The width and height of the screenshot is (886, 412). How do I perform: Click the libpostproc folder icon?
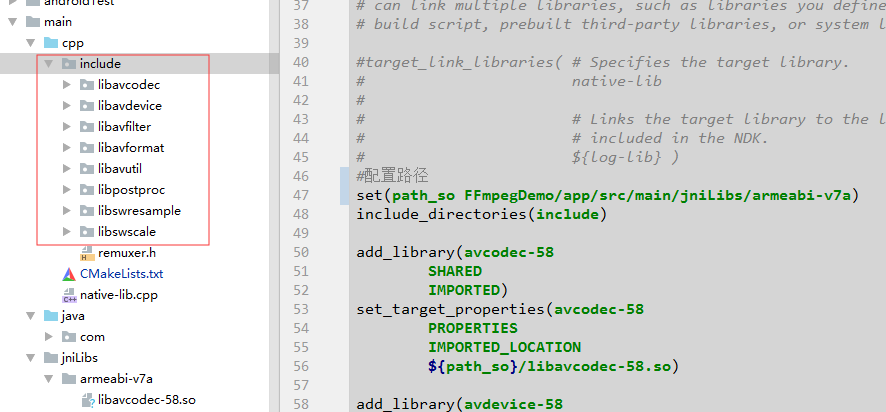point(86,189)
